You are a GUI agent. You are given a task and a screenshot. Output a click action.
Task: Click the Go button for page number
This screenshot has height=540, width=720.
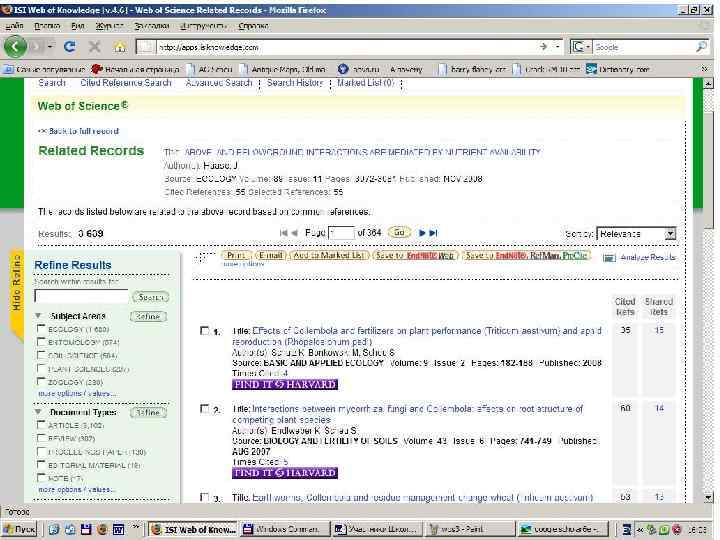point(399,232)
